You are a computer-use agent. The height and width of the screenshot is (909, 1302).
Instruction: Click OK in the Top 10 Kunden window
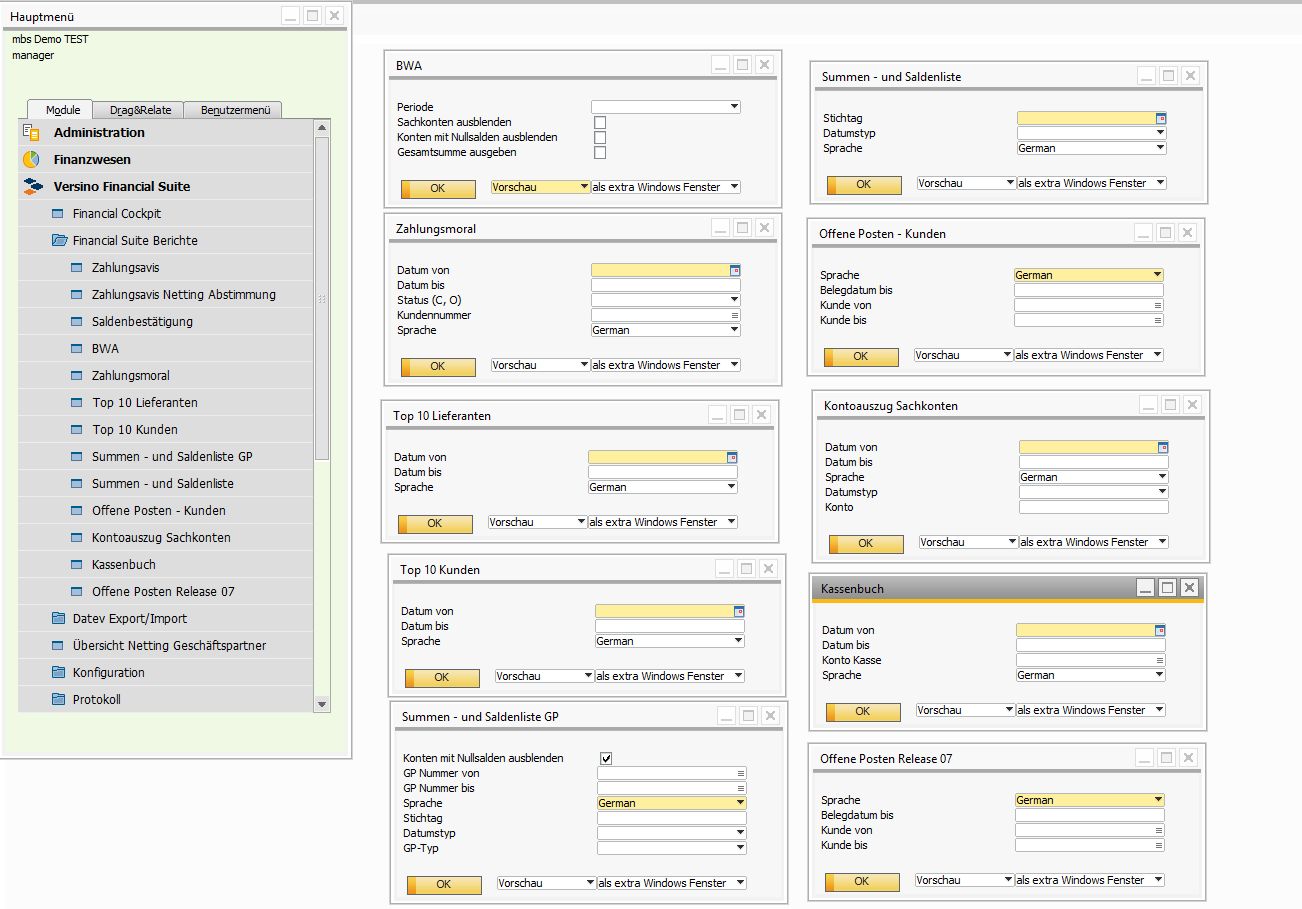(442, 678)
